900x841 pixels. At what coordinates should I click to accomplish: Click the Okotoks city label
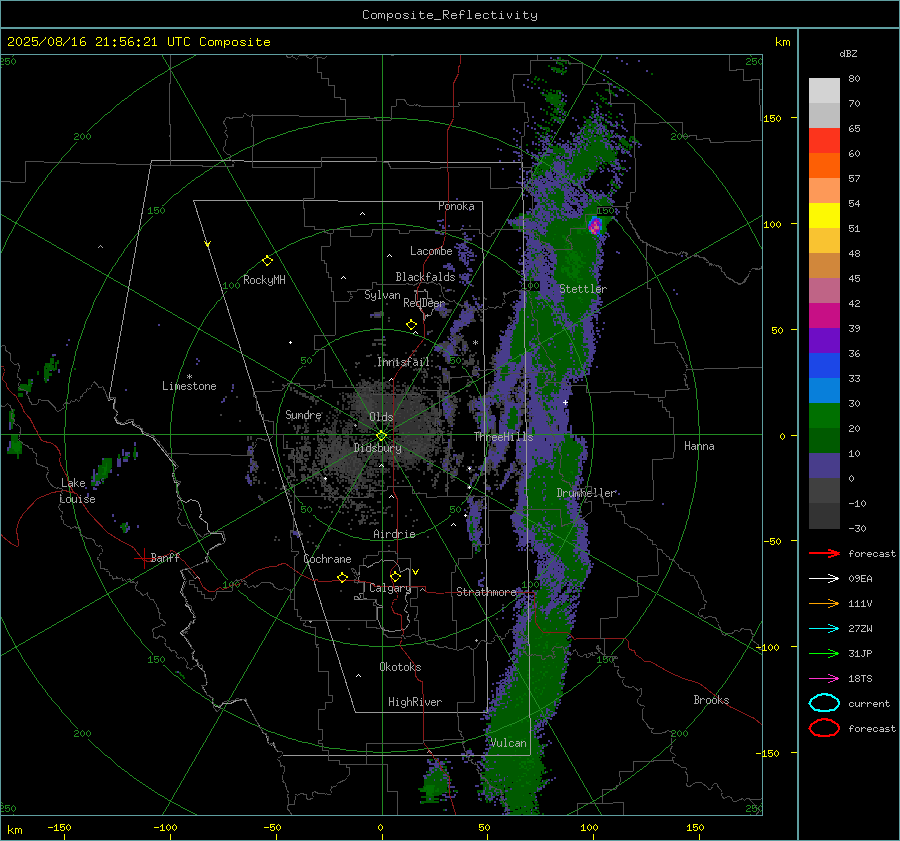[400, 667]
